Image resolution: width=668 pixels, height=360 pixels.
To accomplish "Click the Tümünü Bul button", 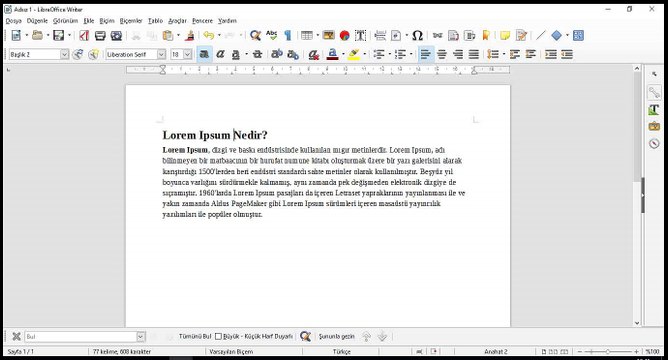I will coord(195,337).
